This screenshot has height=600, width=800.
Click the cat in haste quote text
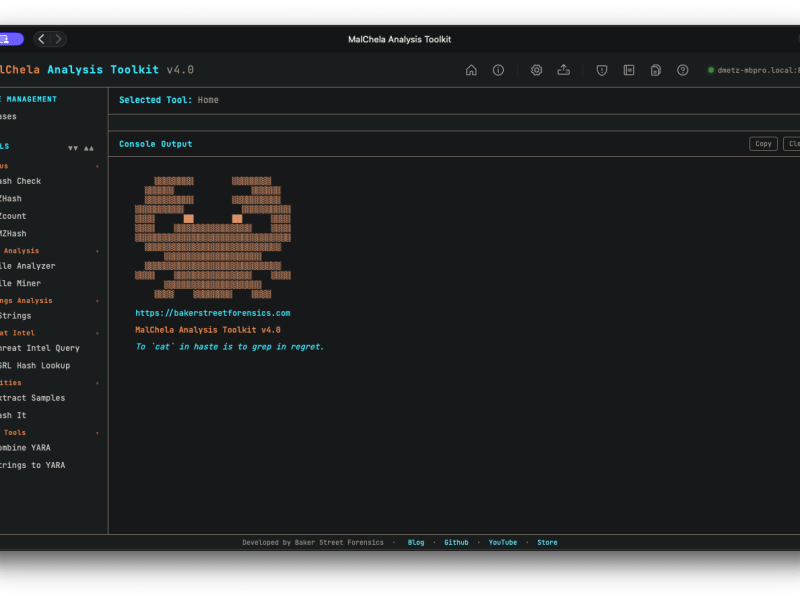(x=229, y=346)
